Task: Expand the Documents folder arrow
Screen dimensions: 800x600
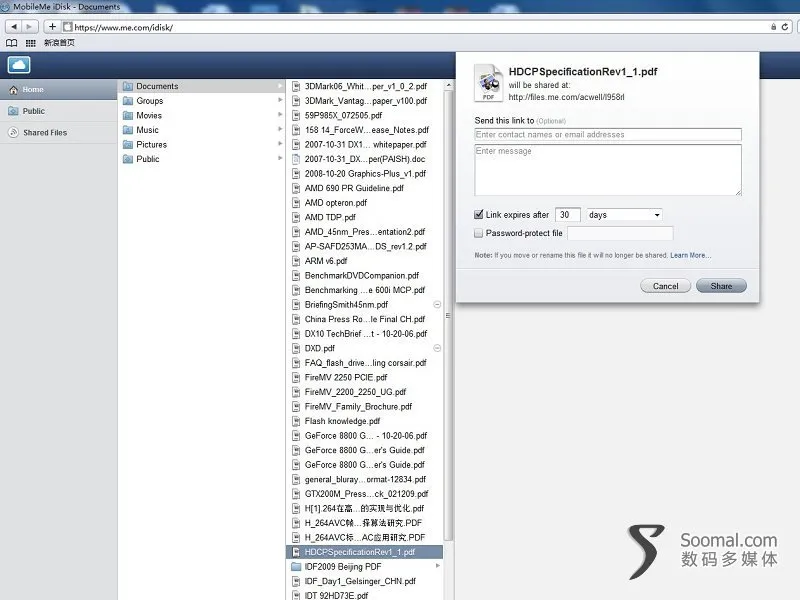Action: (x=280, y=86)
